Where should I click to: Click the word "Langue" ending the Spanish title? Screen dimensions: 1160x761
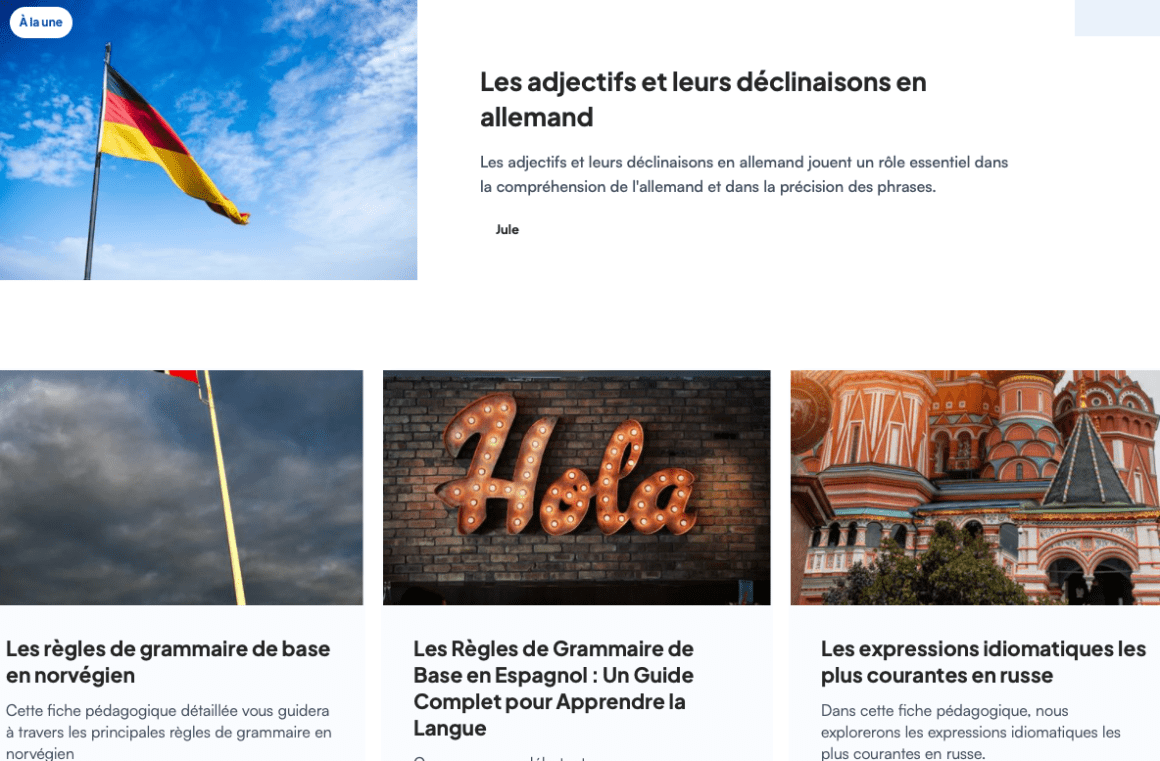click(x=450, y=728)
